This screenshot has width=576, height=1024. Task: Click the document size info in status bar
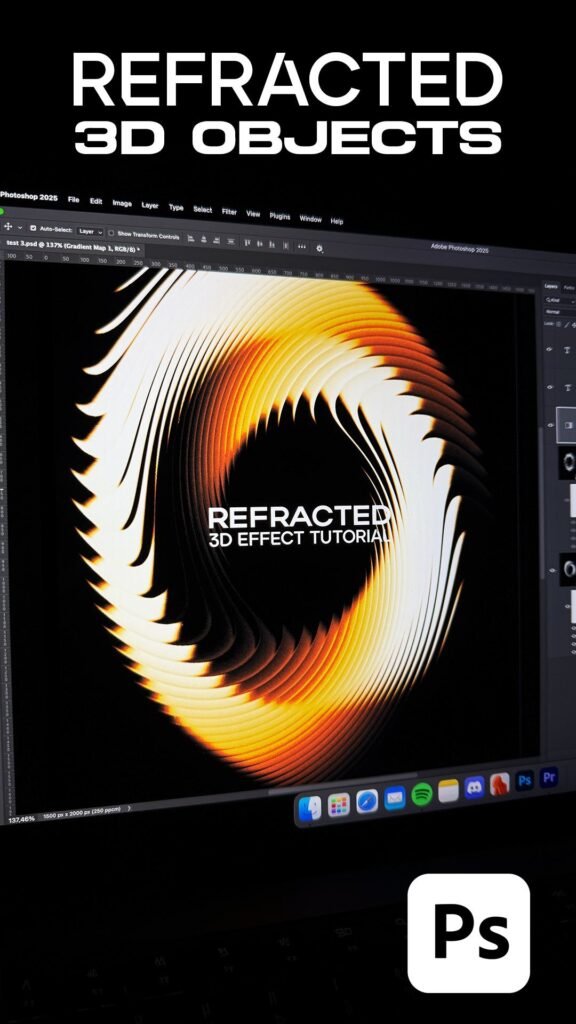pyautogui.click(x=82, y=813)
